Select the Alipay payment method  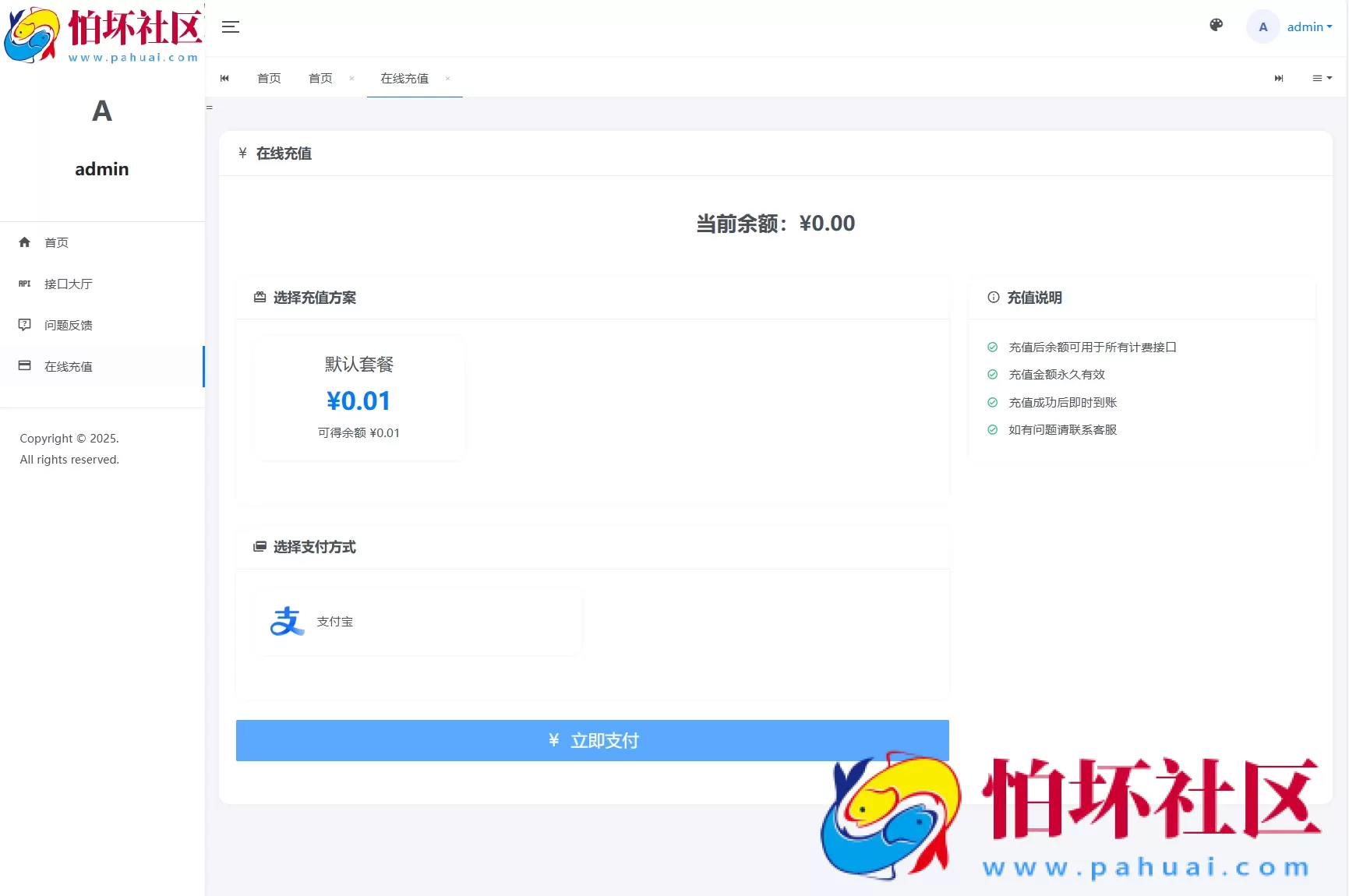coord(417,622)
